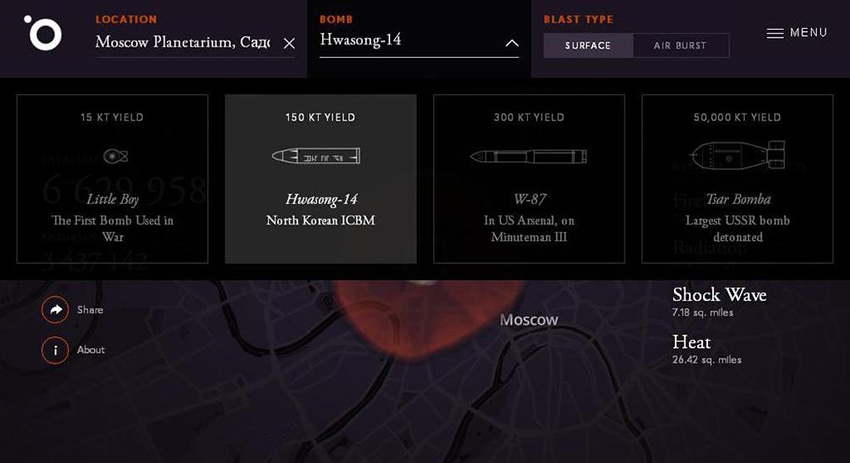Click the LOCATION heading label
The width and height of the screenshot is (850, 463).
point(126,19)
